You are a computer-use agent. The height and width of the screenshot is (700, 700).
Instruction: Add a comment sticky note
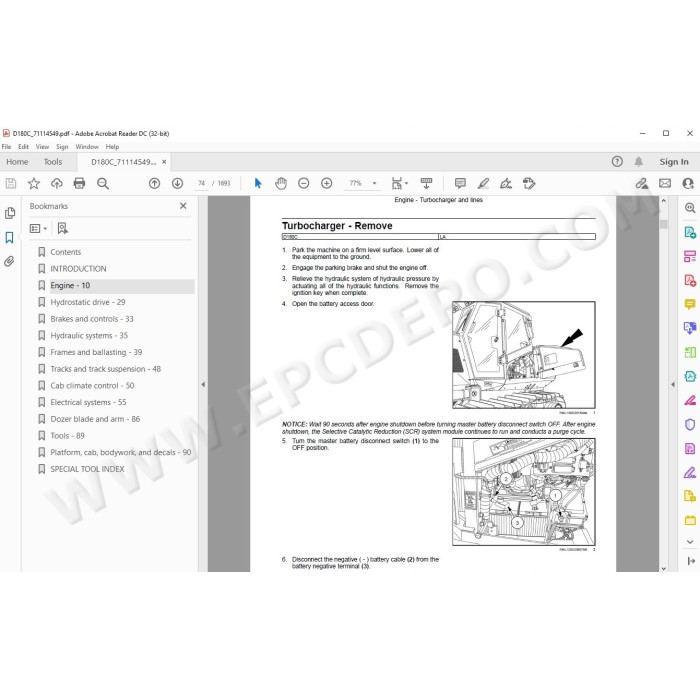(460, 183)
